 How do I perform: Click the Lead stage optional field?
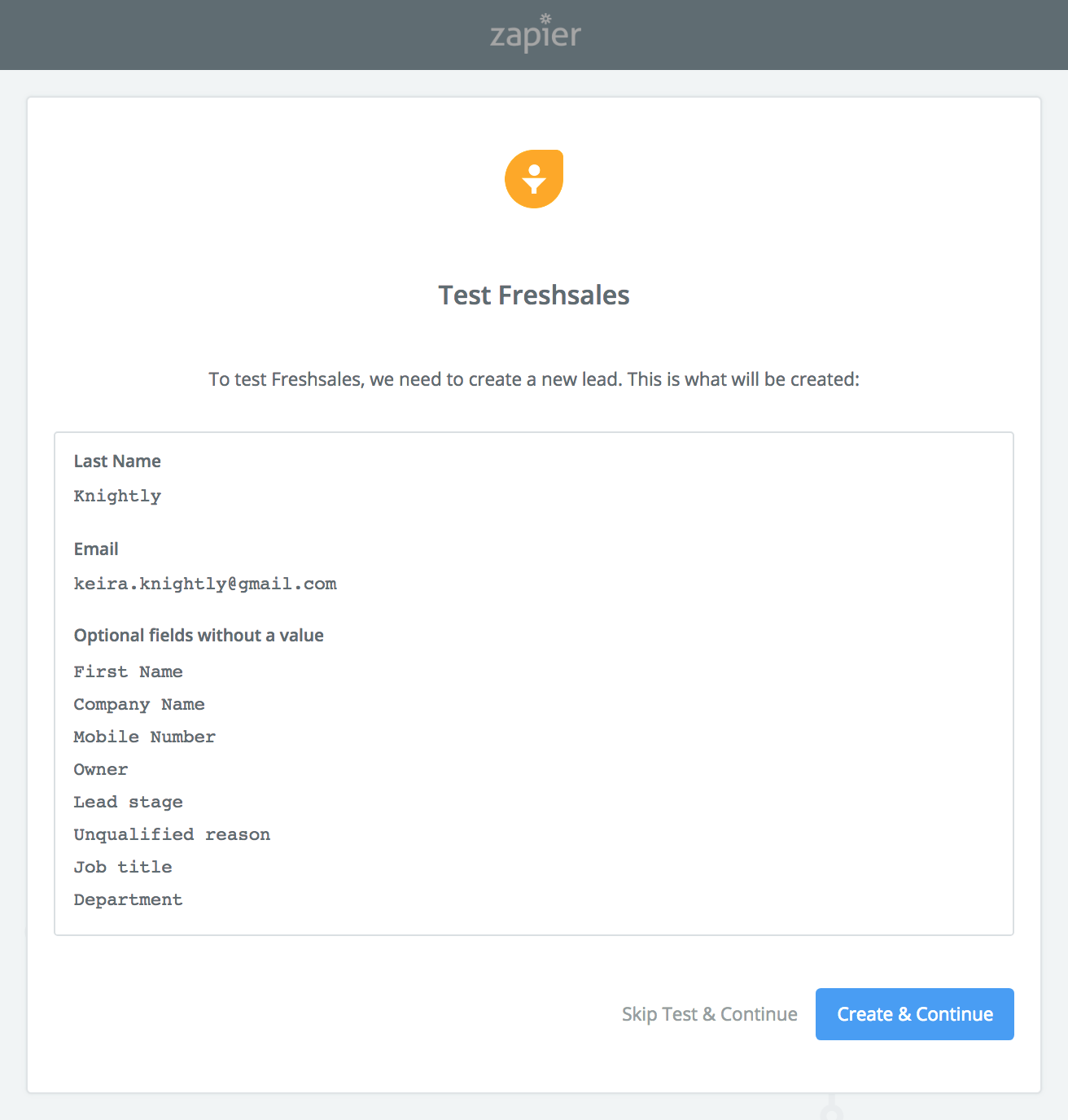coord(128,803)
